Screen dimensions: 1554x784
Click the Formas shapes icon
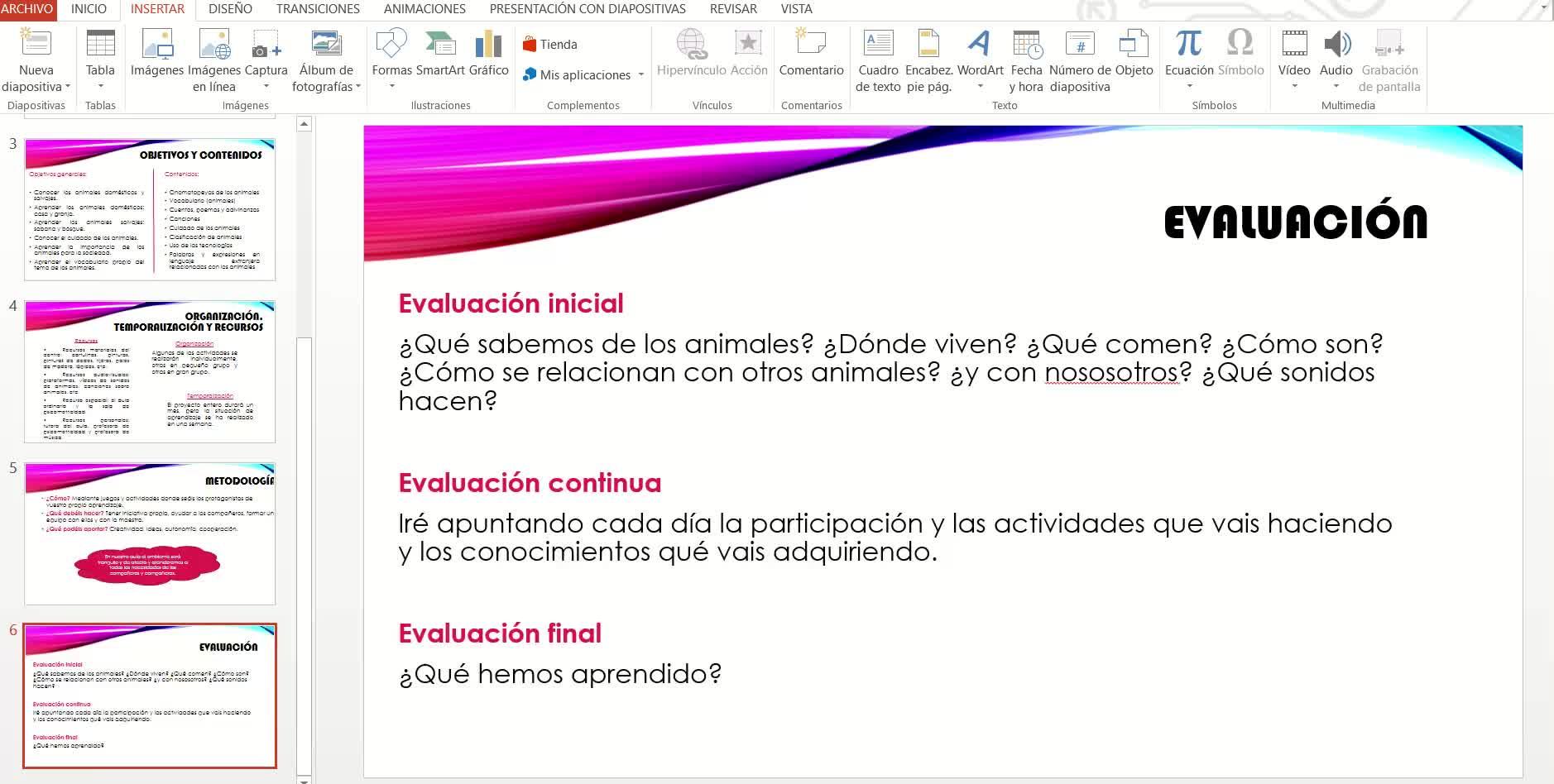tap(391, 43)
